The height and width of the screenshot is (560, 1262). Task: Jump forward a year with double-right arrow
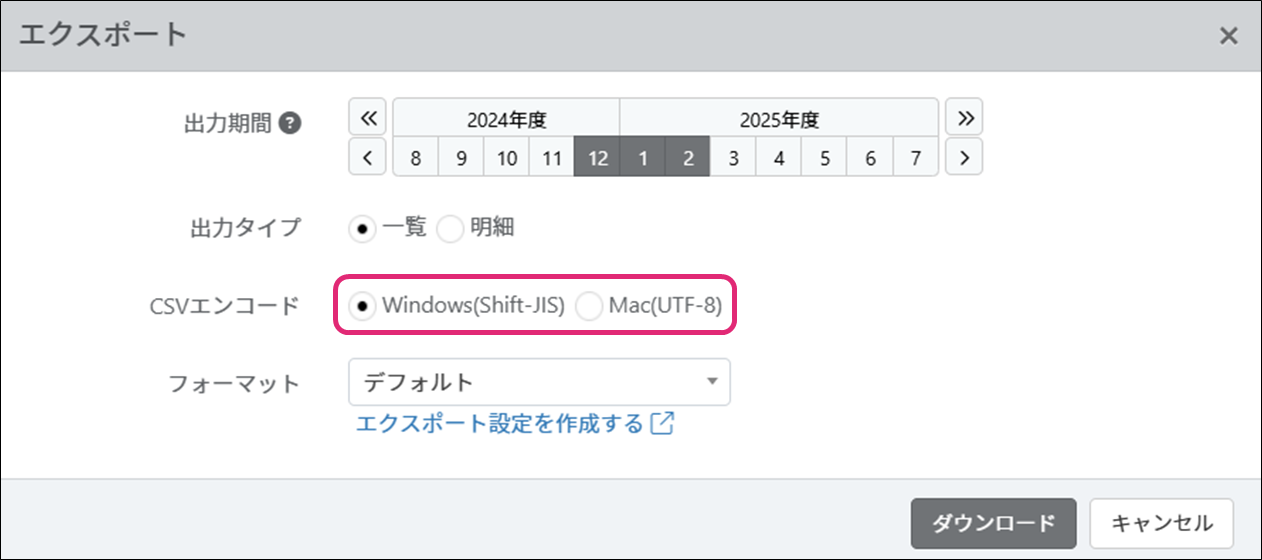coord(964,118)
